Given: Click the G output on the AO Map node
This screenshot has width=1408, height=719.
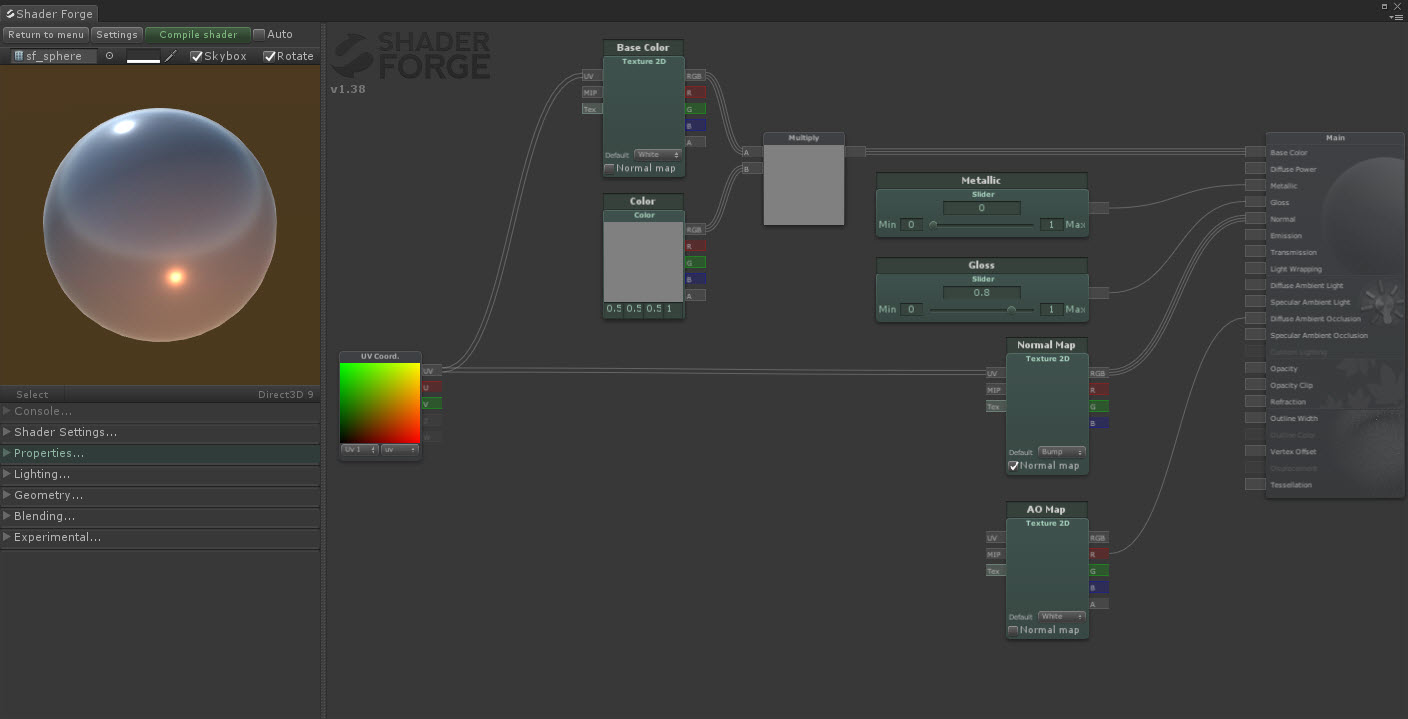Looking at the screenshot, I should 1098,570.
